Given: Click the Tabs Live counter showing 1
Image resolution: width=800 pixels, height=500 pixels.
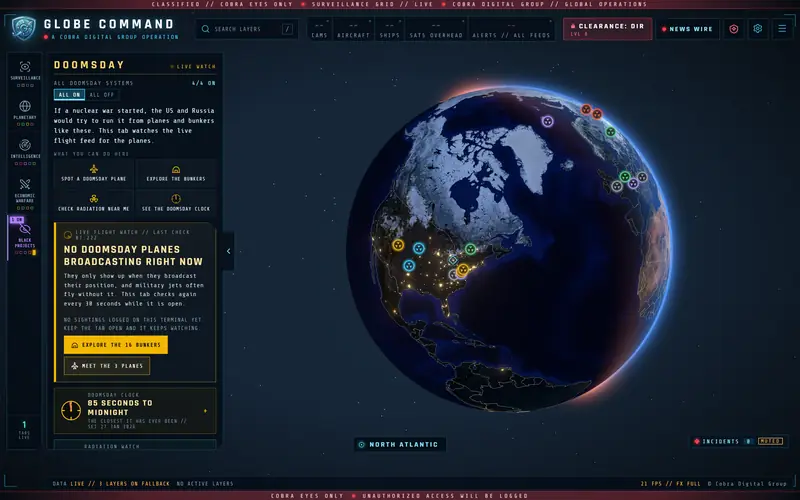Looking at the screenshot, I should coord(24,430).
